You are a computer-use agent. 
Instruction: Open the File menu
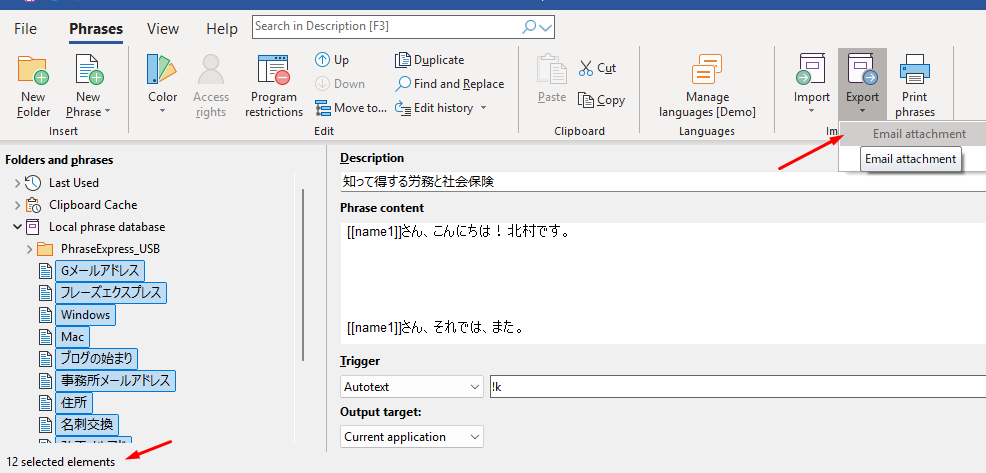click(x=26, y=29)
